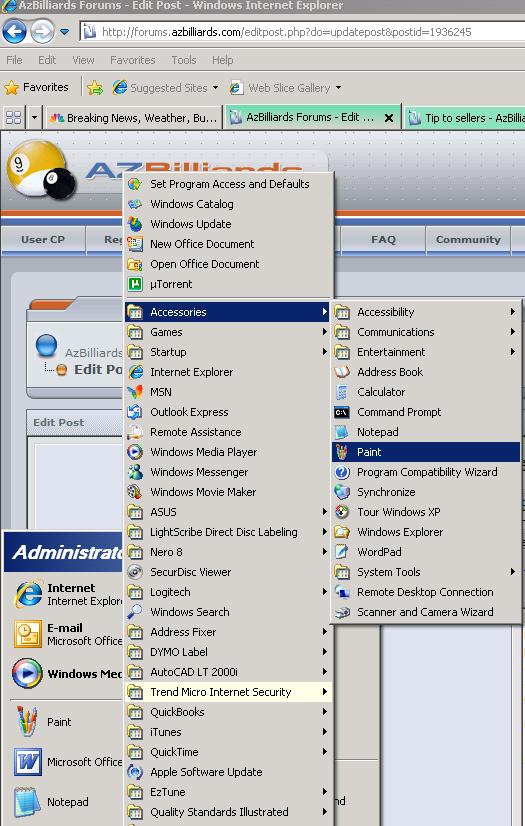This screenshot has width=525, height=826.
Task: Launch Command Prompt icon
Action: [x=342, y=412]
